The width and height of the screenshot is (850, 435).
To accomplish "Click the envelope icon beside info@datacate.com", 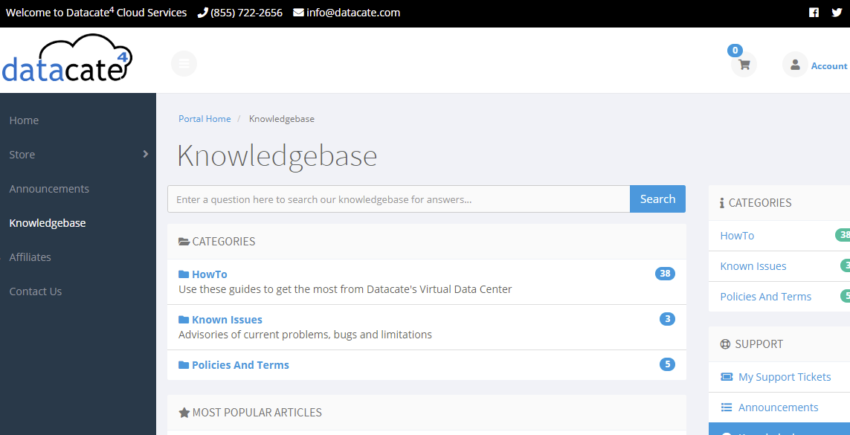I will (298, 12).
